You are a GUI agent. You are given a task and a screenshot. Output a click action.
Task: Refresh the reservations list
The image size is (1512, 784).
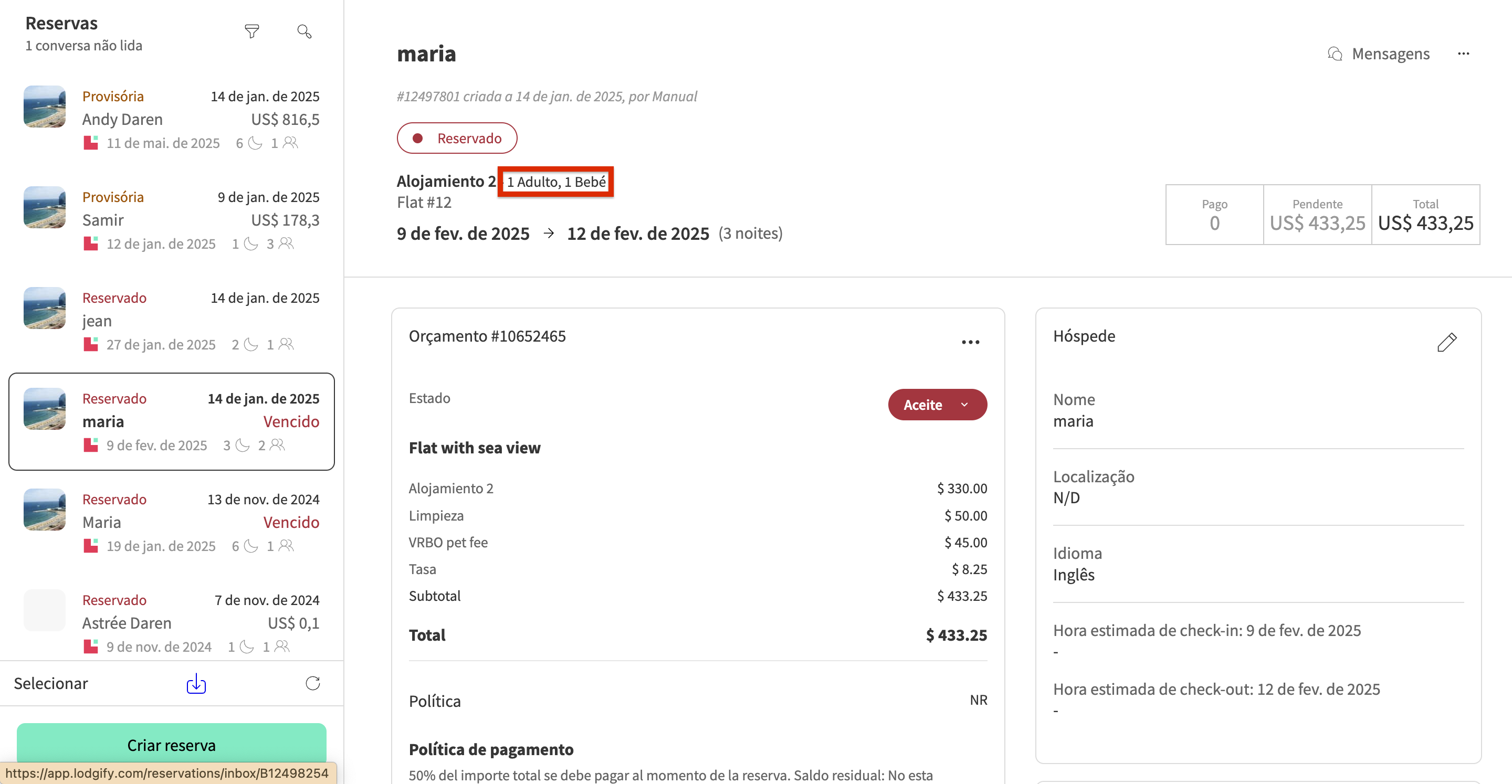[313, 683]
